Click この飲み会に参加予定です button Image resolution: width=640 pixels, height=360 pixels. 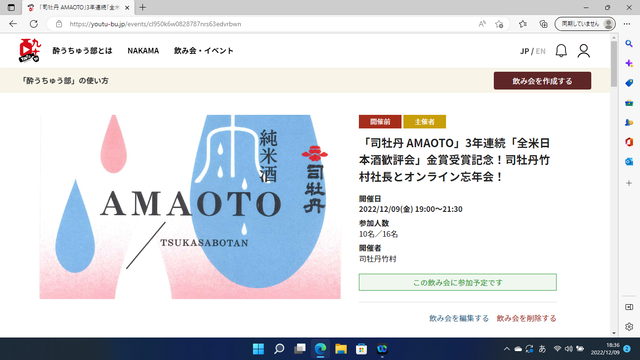click(458, 282)
